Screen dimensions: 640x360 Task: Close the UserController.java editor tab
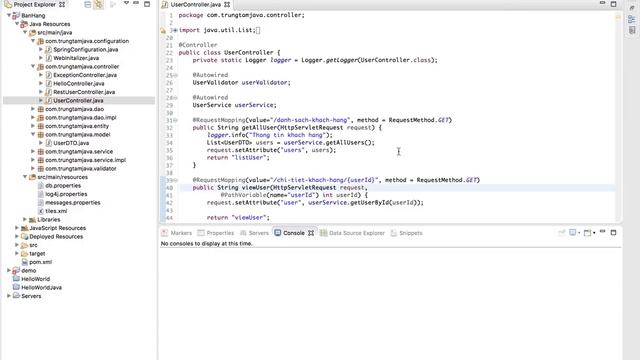227,4
